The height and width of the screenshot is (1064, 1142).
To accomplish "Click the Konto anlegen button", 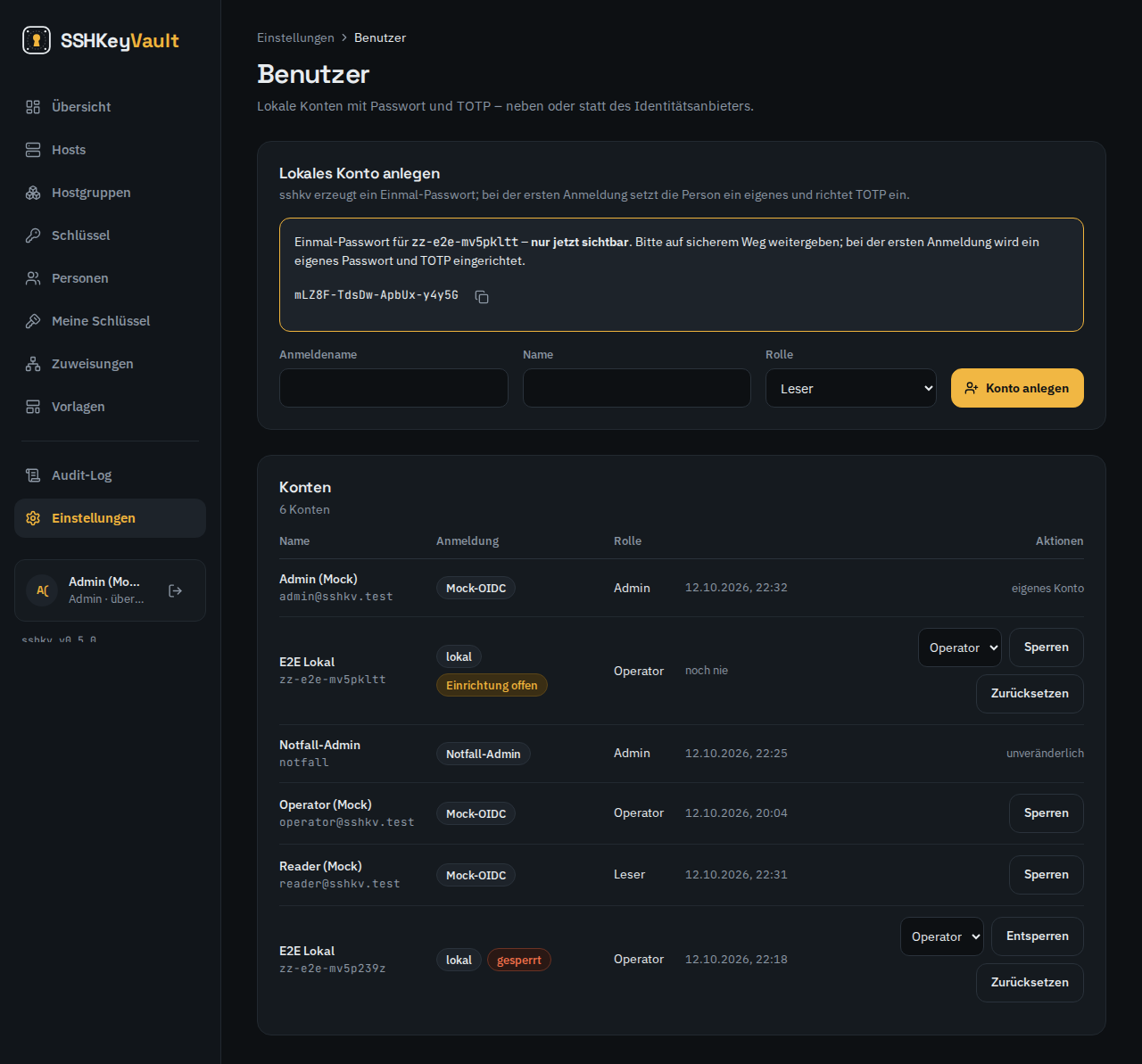I will [1017, 388].
